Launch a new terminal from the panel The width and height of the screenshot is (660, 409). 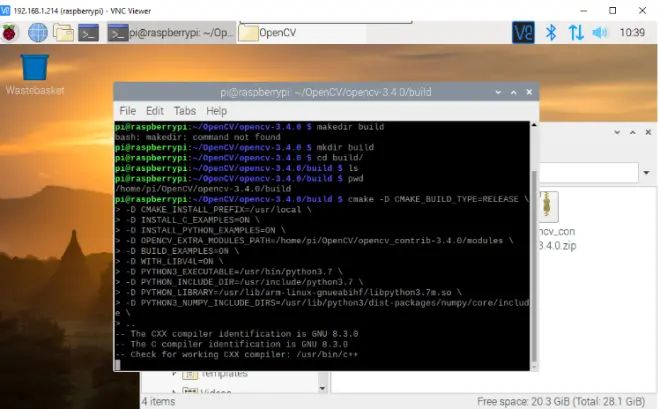pos(88,33)
